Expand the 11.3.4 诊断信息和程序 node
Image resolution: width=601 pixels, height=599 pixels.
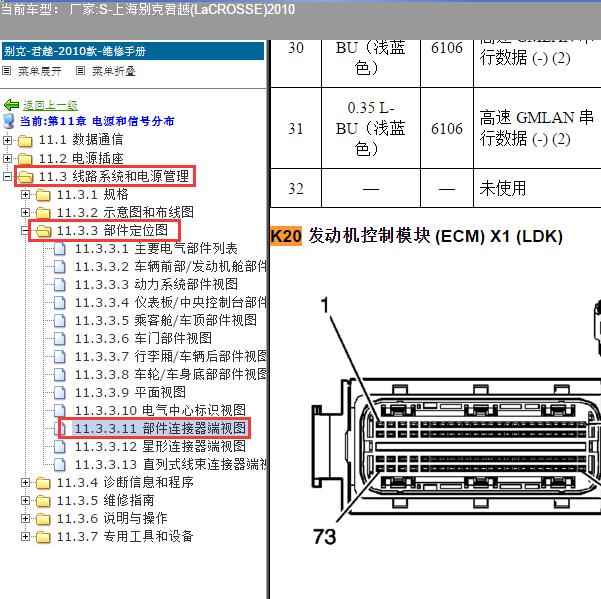tap(25, 482)
